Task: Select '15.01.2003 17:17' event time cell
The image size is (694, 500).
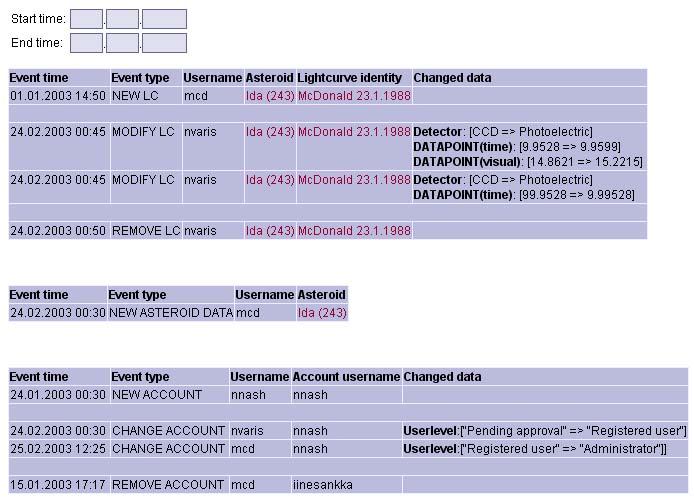Action: (x=58, y=485)
